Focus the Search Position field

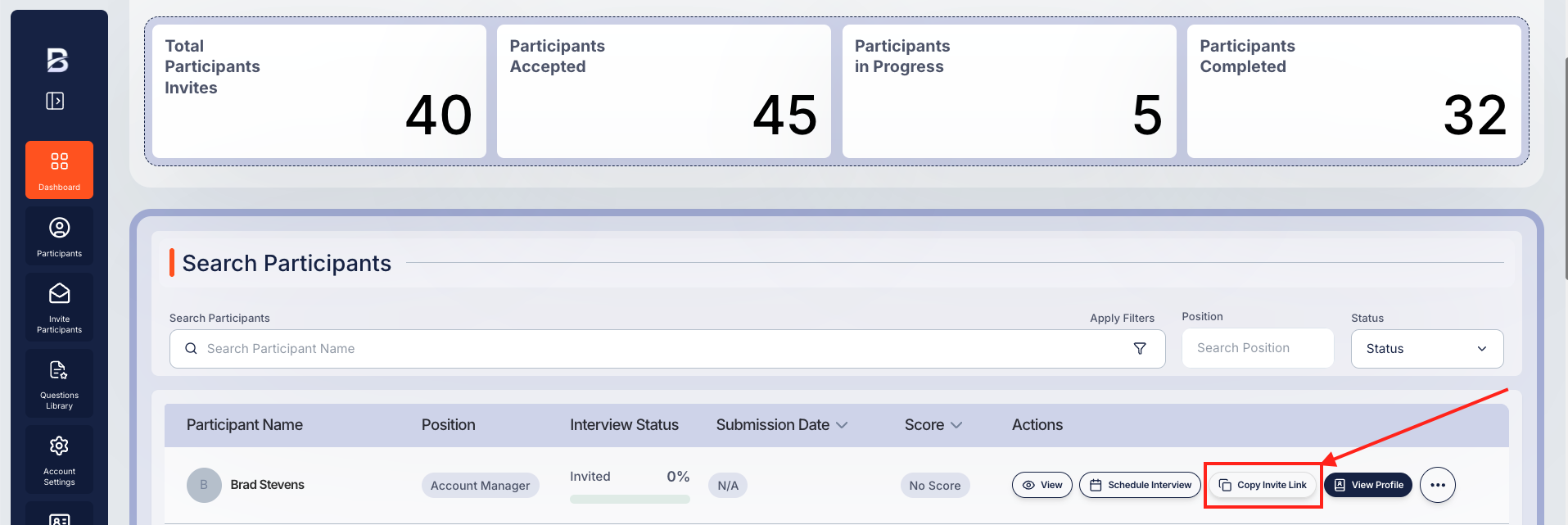coord(1258,348)
